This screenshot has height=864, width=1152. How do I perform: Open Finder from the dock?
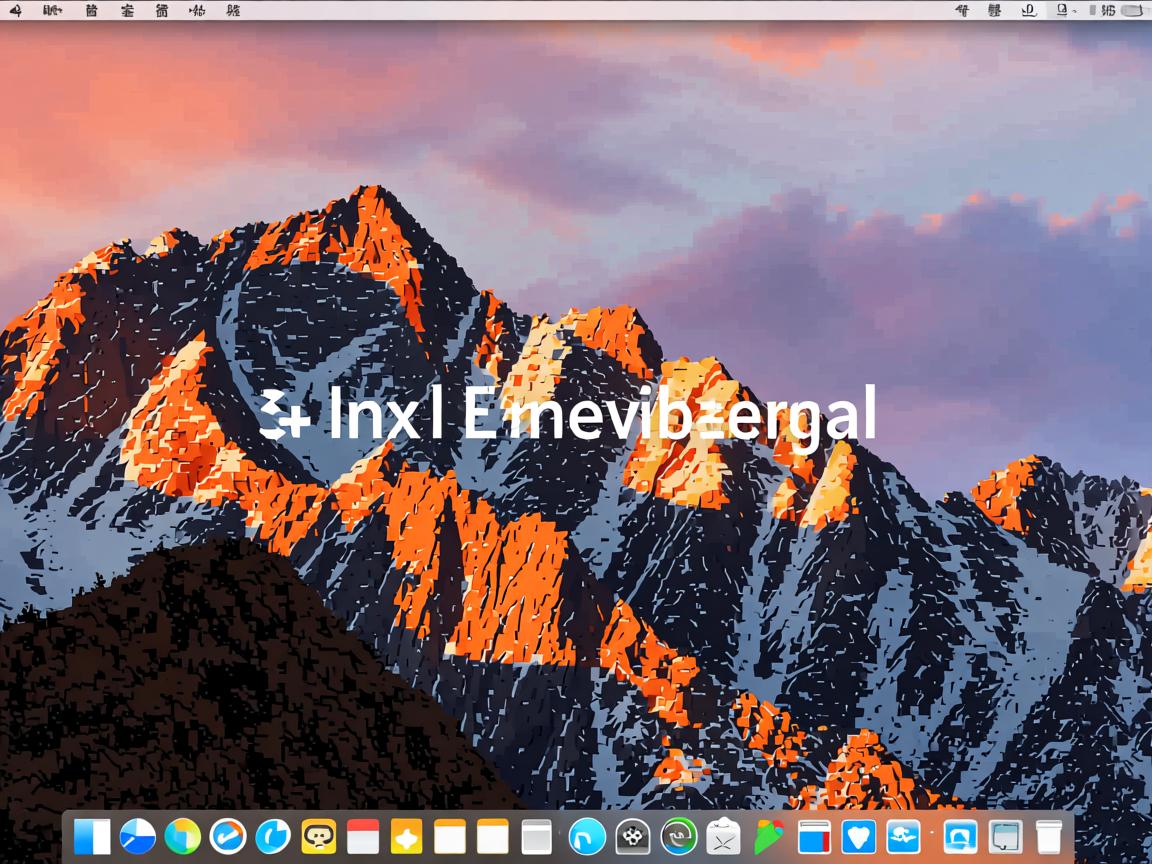click(92, 837)
